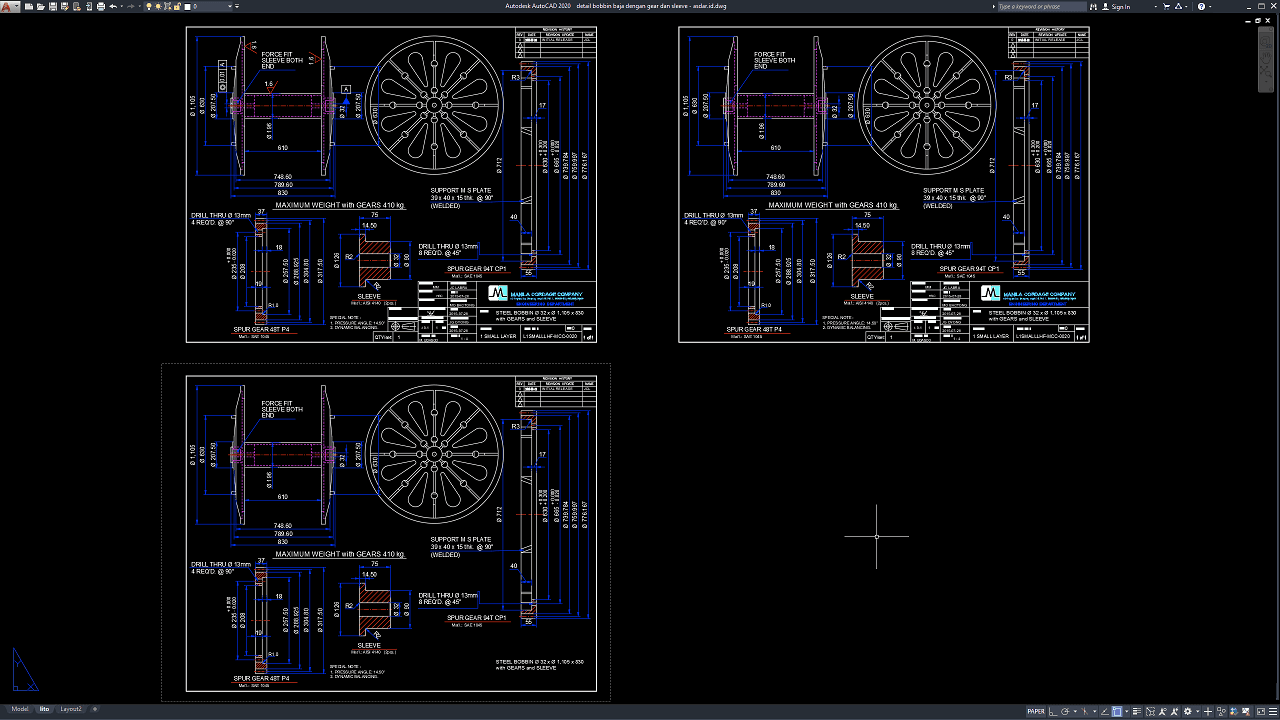Save the drawing with the floppy disk icon
The height and width of the screenshot is (720, 1280).
(x=51, y=7)
